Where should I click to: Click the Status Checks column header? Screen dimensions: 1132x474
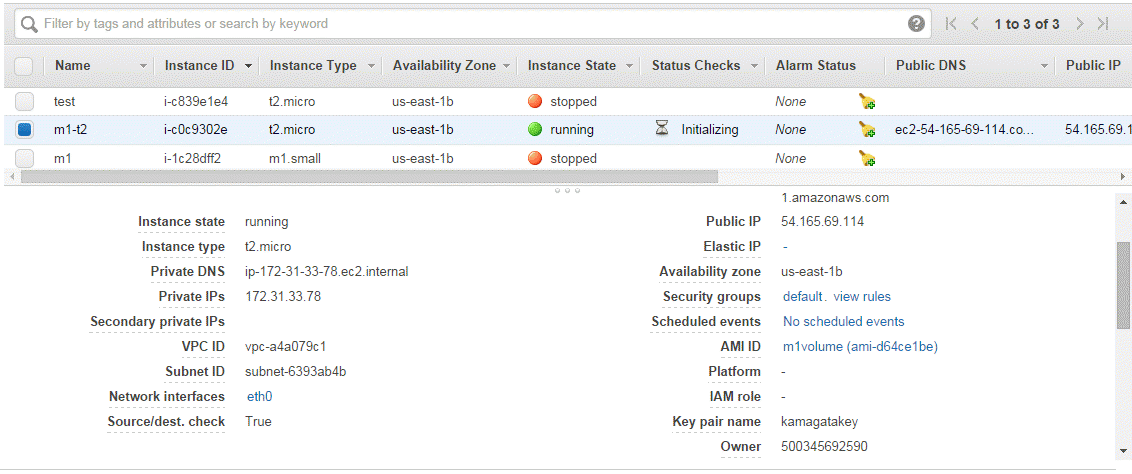click(696, 66)
